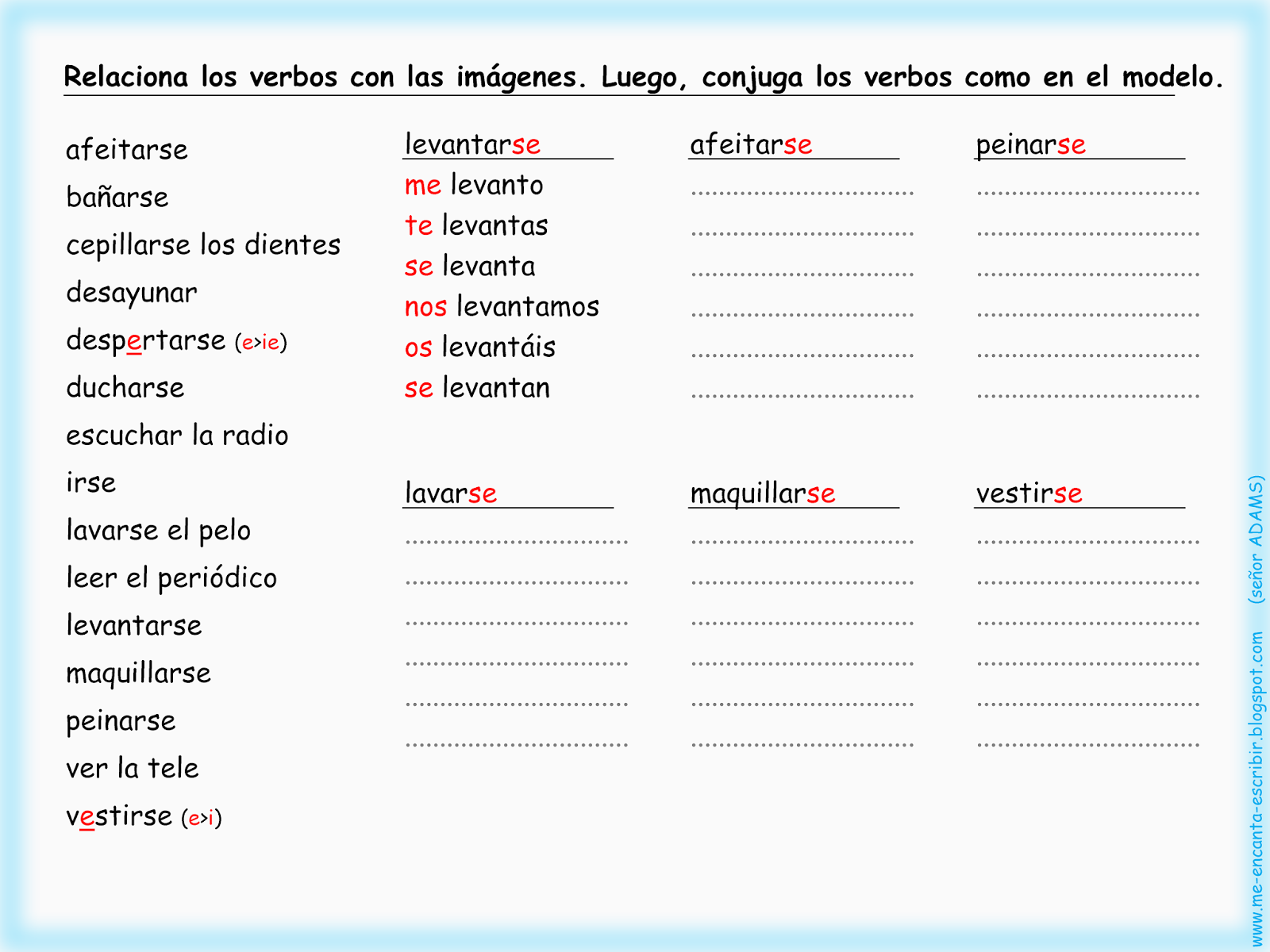The image size is (1270, 952).
Task: Select the model form "me levanto"
Action: click(x=474, y=185)
